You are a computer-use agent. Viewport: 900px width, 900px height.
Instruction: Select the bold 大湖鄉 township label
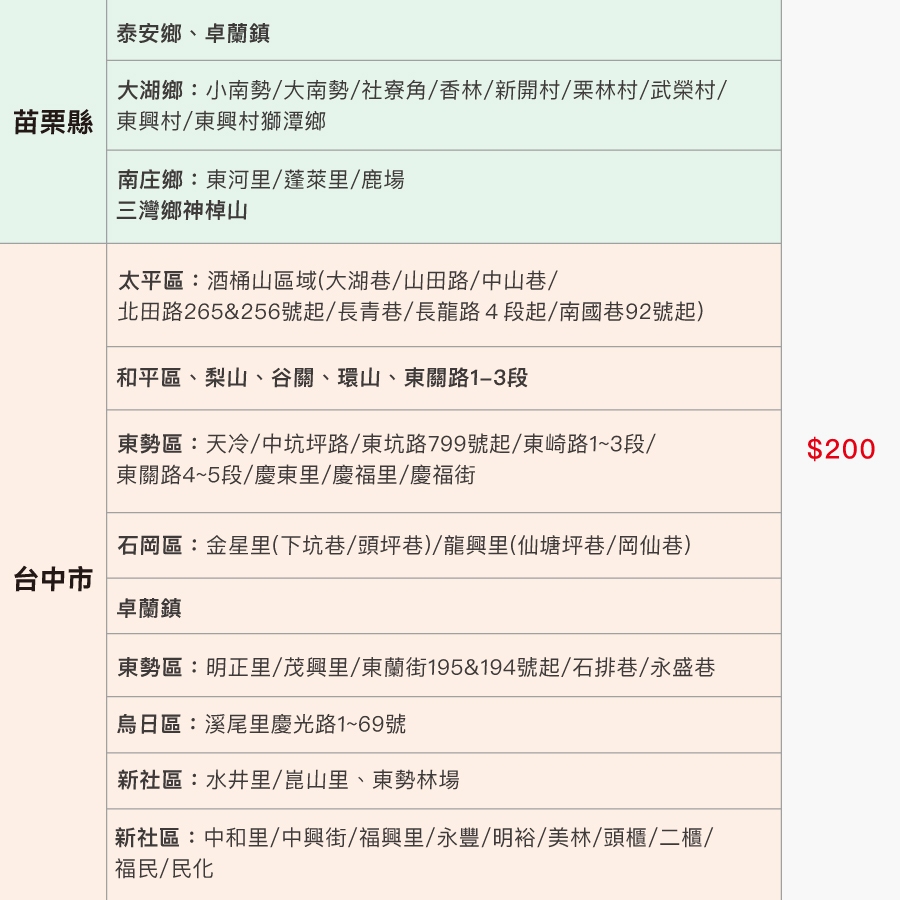tap(150, 90)
